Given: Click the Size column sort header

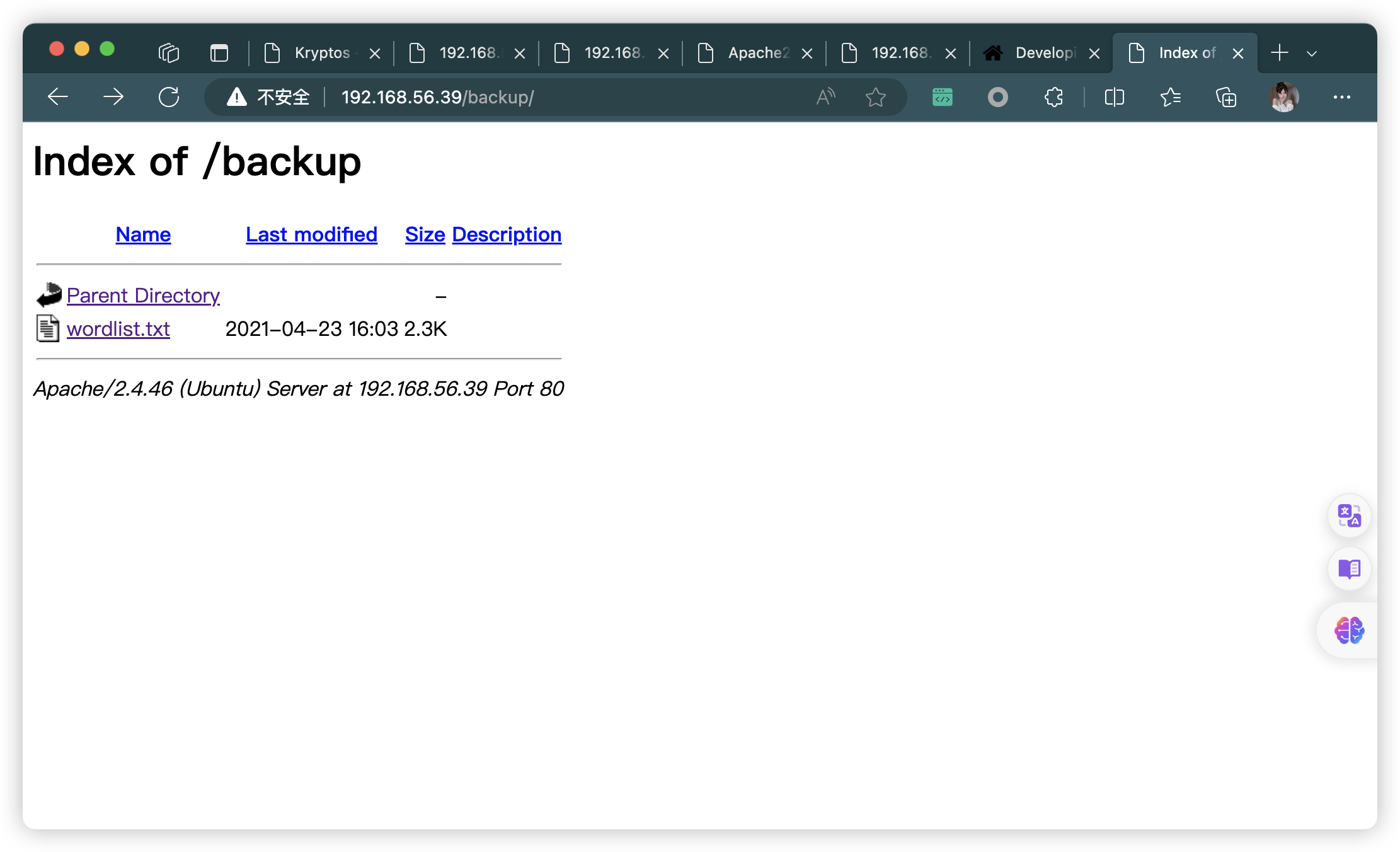Looking at the screenshot, I should click(x=423, y=233).
